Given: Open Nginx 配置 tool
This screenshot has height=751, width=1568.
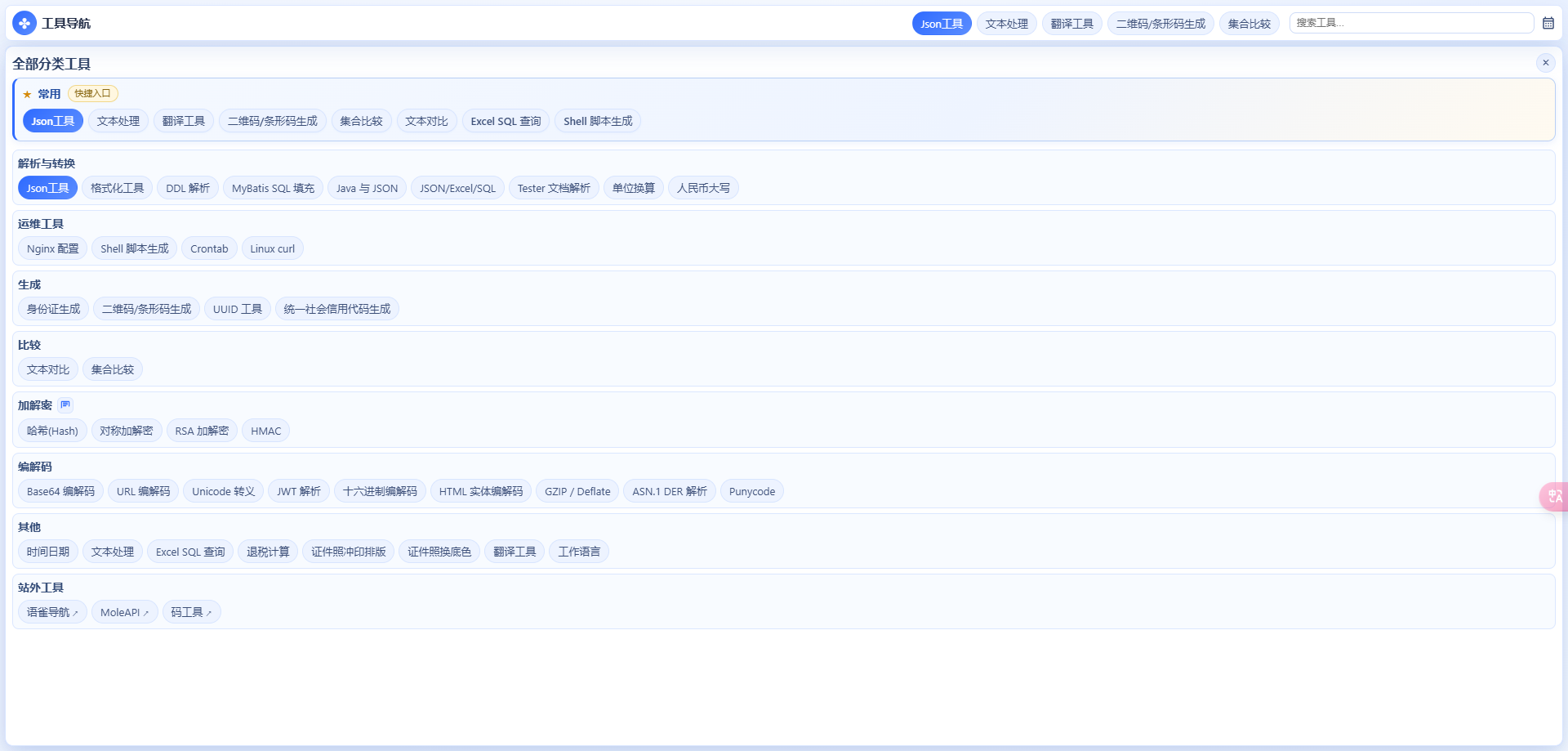Looking at the screenshot, I should [53, 248].
